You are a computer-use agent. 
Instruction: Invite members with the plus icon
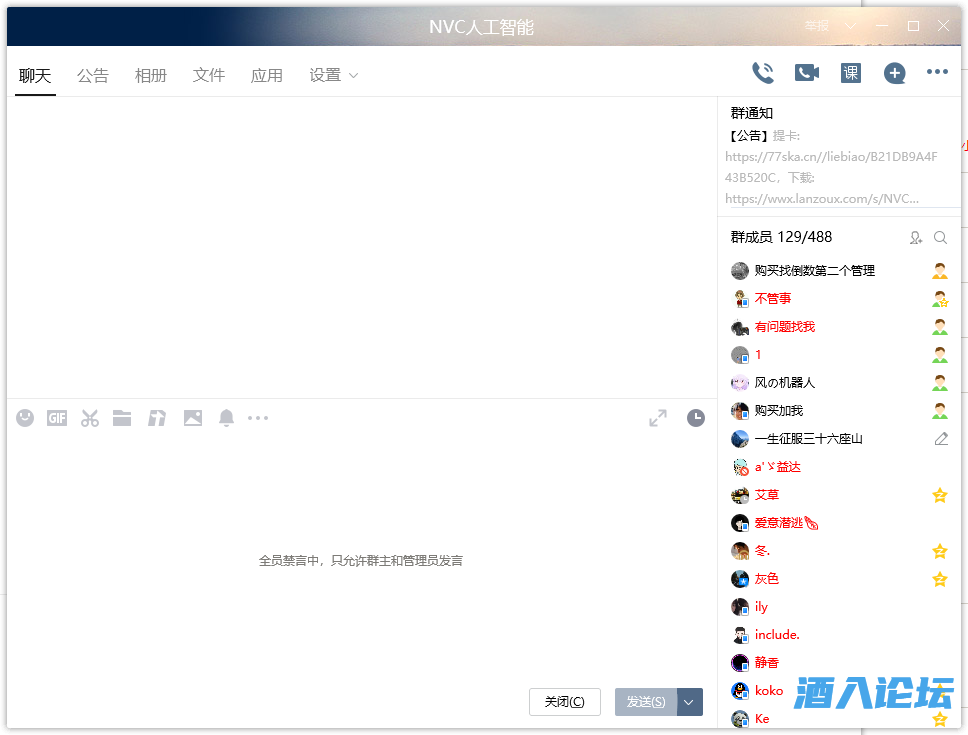pyautogui.click(x=894, y=73)
